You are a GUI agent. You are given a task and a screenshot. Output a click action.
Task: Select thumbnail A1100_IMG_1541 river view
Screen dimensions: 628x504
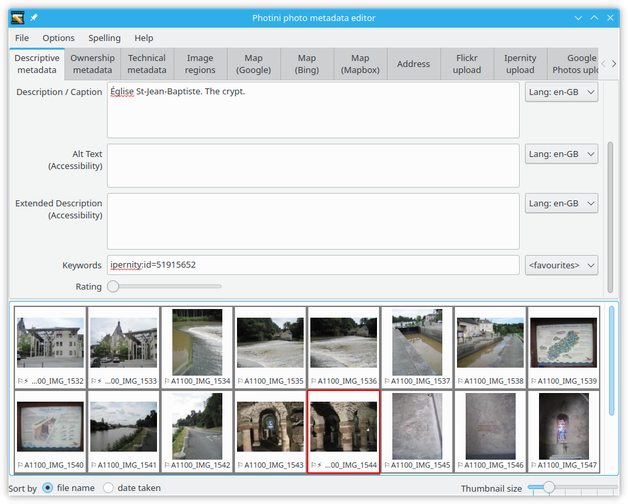tap(124, 431)
